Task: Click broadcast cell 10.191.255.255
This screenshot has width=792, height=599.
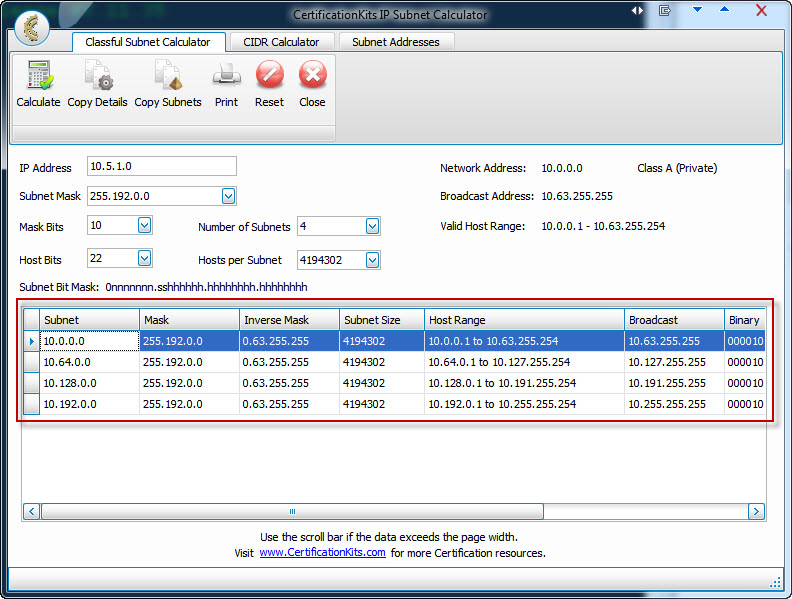Action: coord(674,383)
